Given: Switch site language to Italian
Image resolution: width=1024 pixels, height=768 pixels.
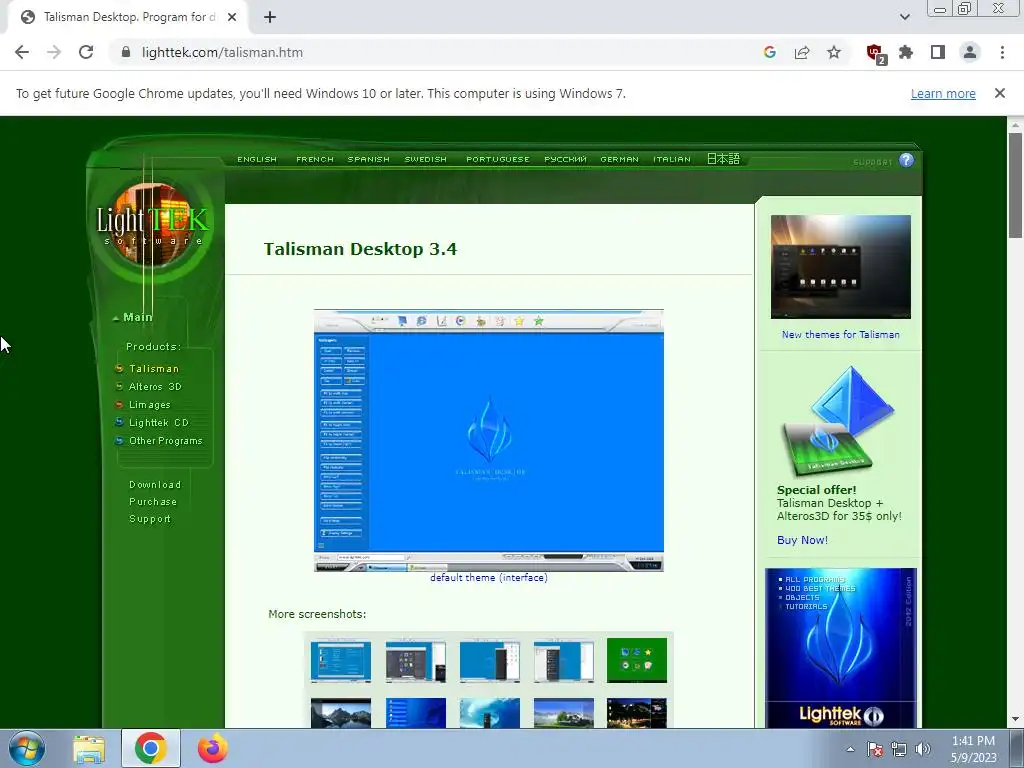Looking at the screenshot, I should point(671,159).
